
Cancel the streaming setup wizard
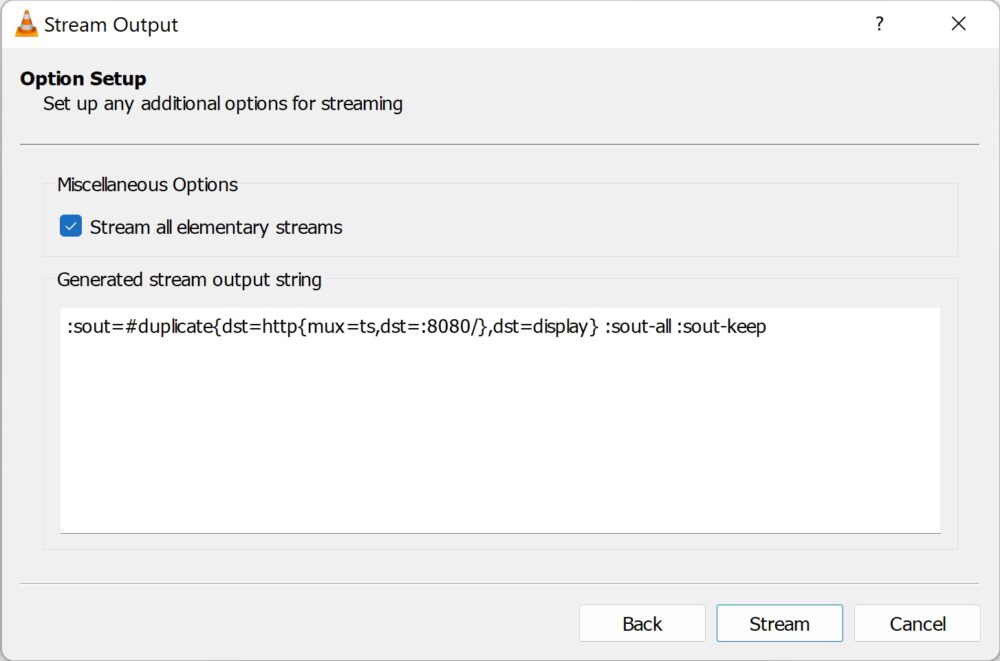tap(917, 623)
